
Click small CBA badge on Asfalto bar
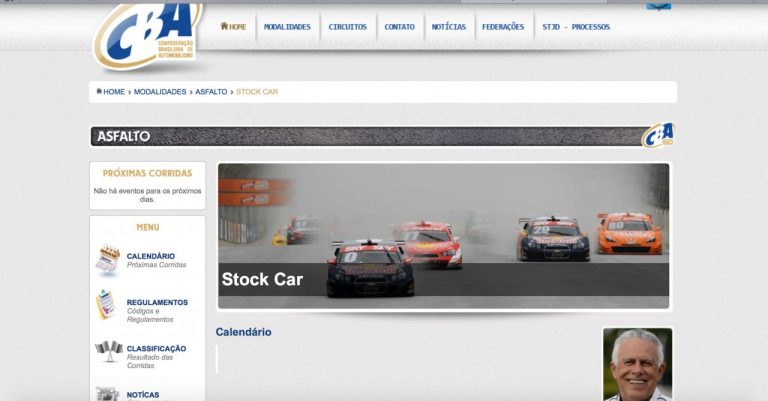(657, 135)
